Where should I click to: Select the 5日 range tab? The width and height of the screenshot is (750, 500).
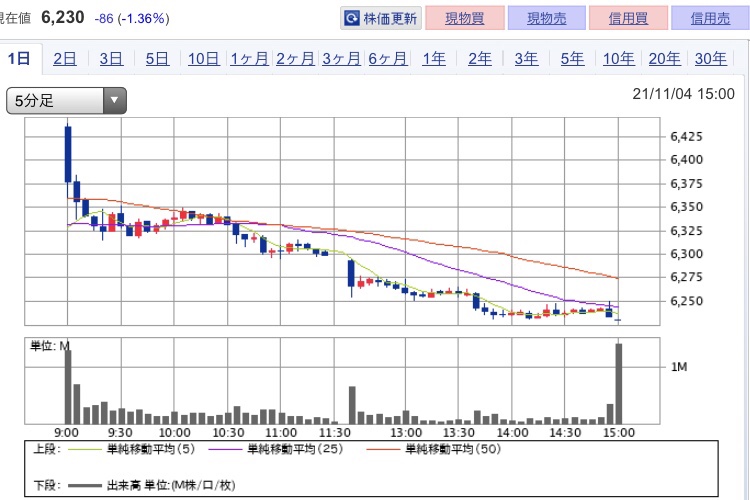157,59
